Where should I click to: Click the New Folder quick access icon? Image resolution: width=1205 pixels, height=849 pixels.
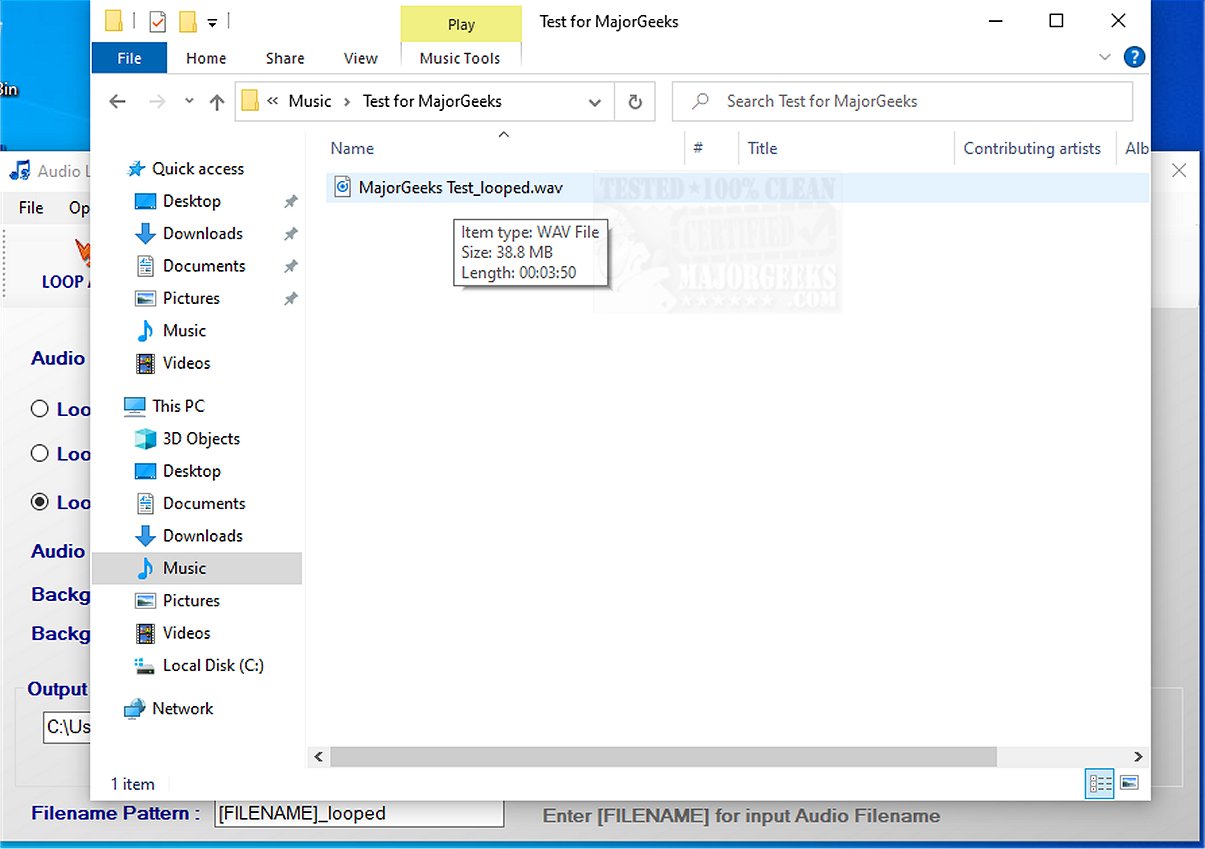click(x=187, y=21)
